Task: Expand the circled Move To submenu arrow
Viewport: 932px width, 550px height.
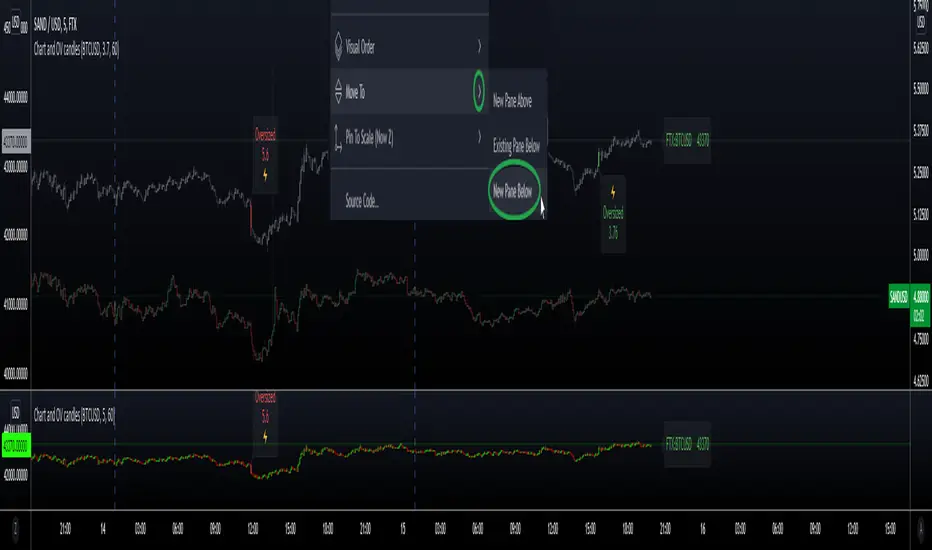Action: (479, 92)
